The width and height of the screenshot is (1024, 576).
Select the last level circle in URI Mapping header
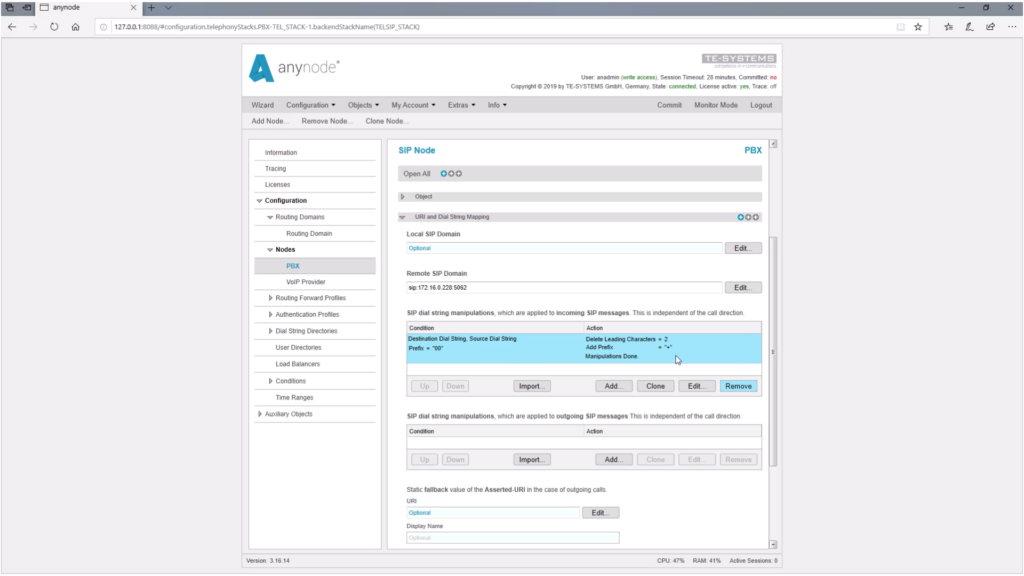point(756,217)
